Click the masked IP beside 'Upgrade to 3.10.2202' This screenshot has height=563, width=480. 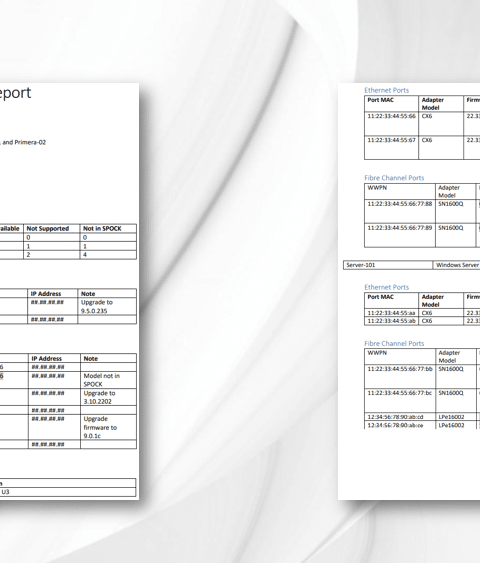coord(48,393)
